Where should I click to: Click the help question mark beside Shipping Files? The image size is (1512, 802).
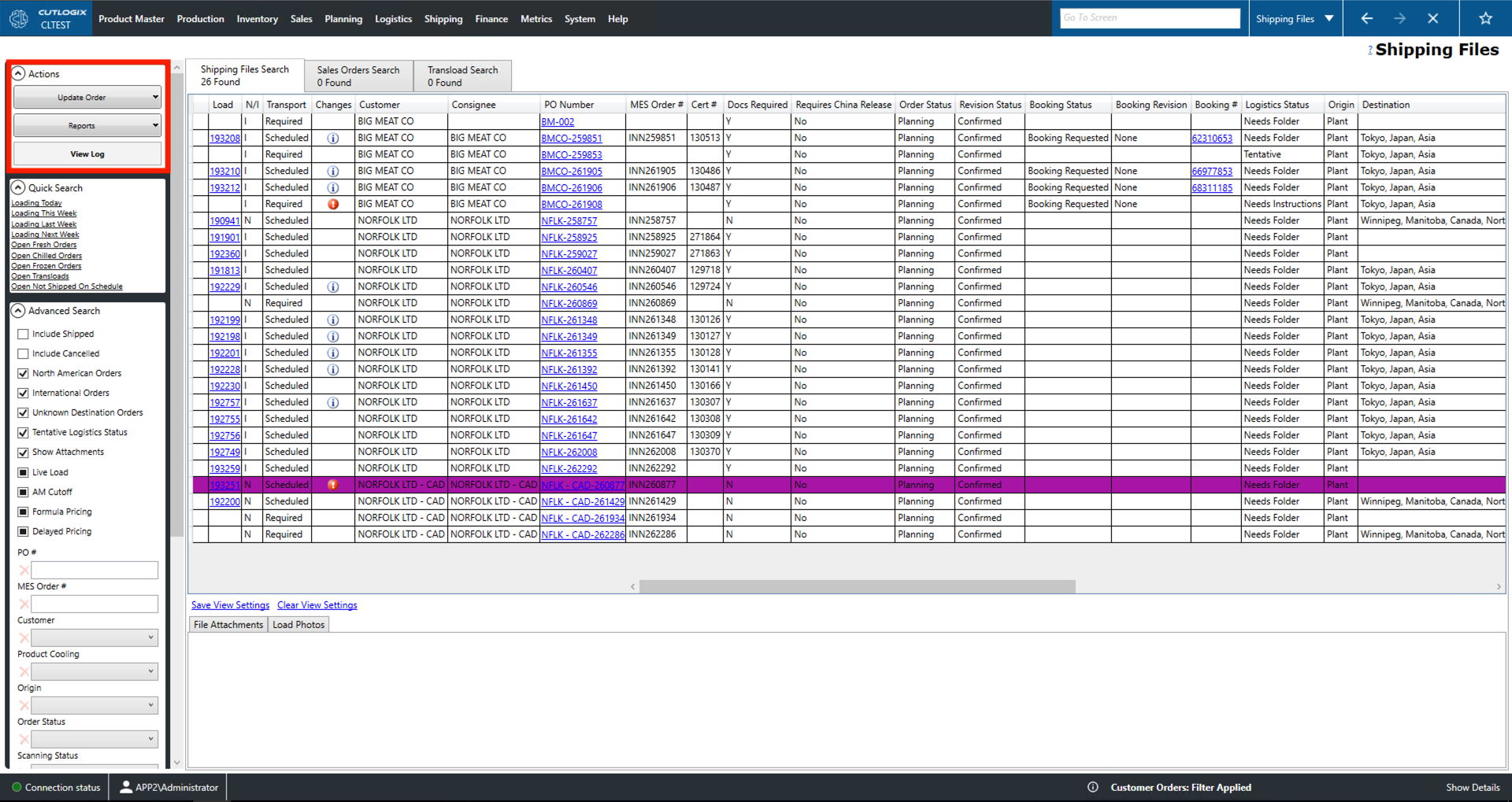[1370, 50]
